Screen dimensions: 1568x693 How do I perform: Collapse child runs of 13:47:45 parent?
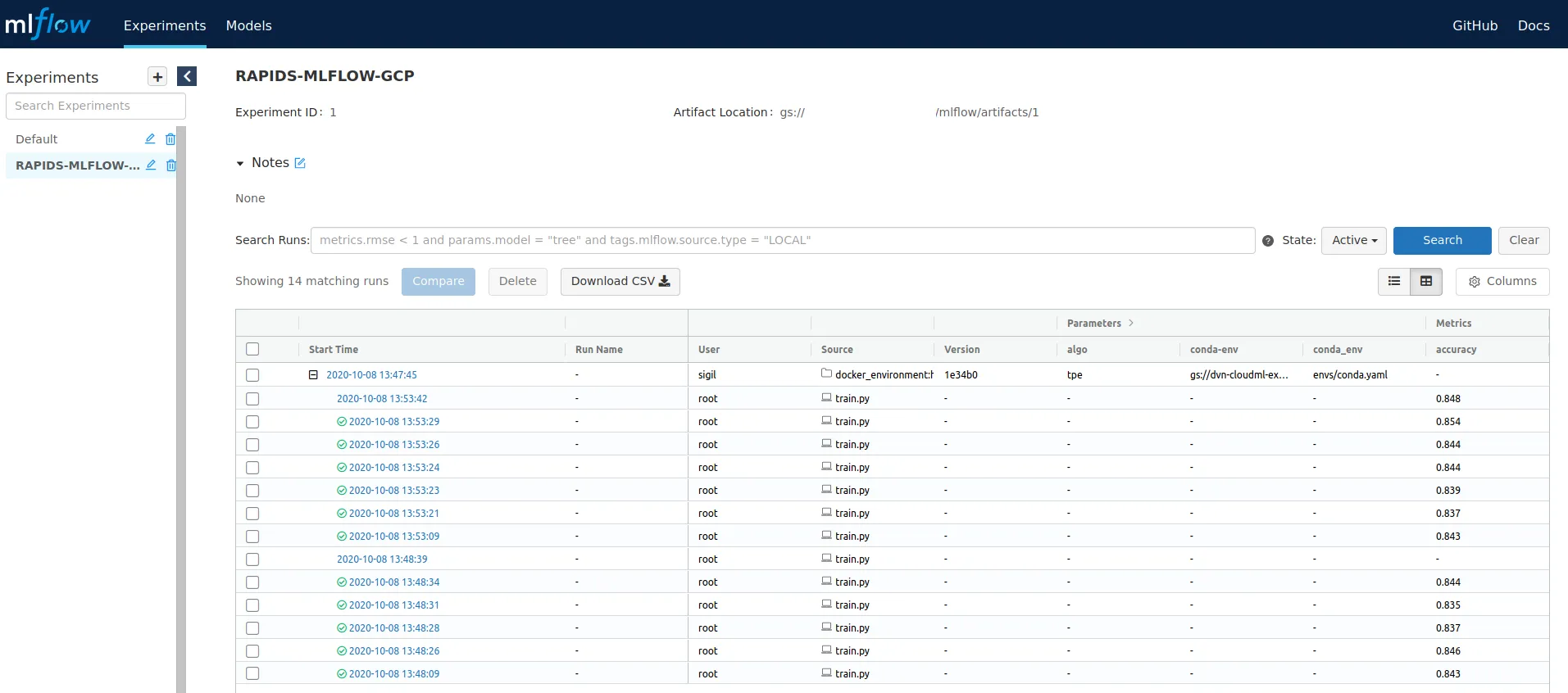313,374
